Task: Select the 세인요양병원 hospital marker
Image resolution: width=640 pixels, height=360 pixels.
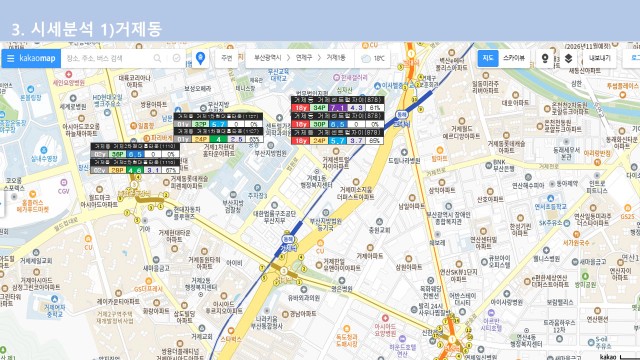Action: (69, 74)
